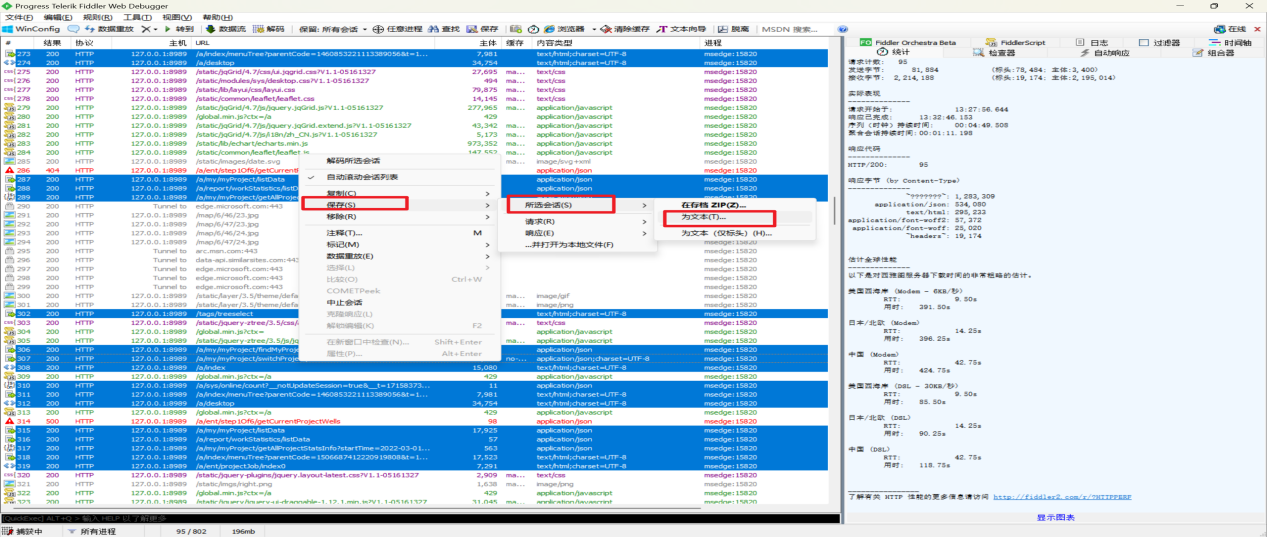Expand the 数据重放(E) context submenu
The width and height of the screenshot is (1267, 537).
click(400, 256)
